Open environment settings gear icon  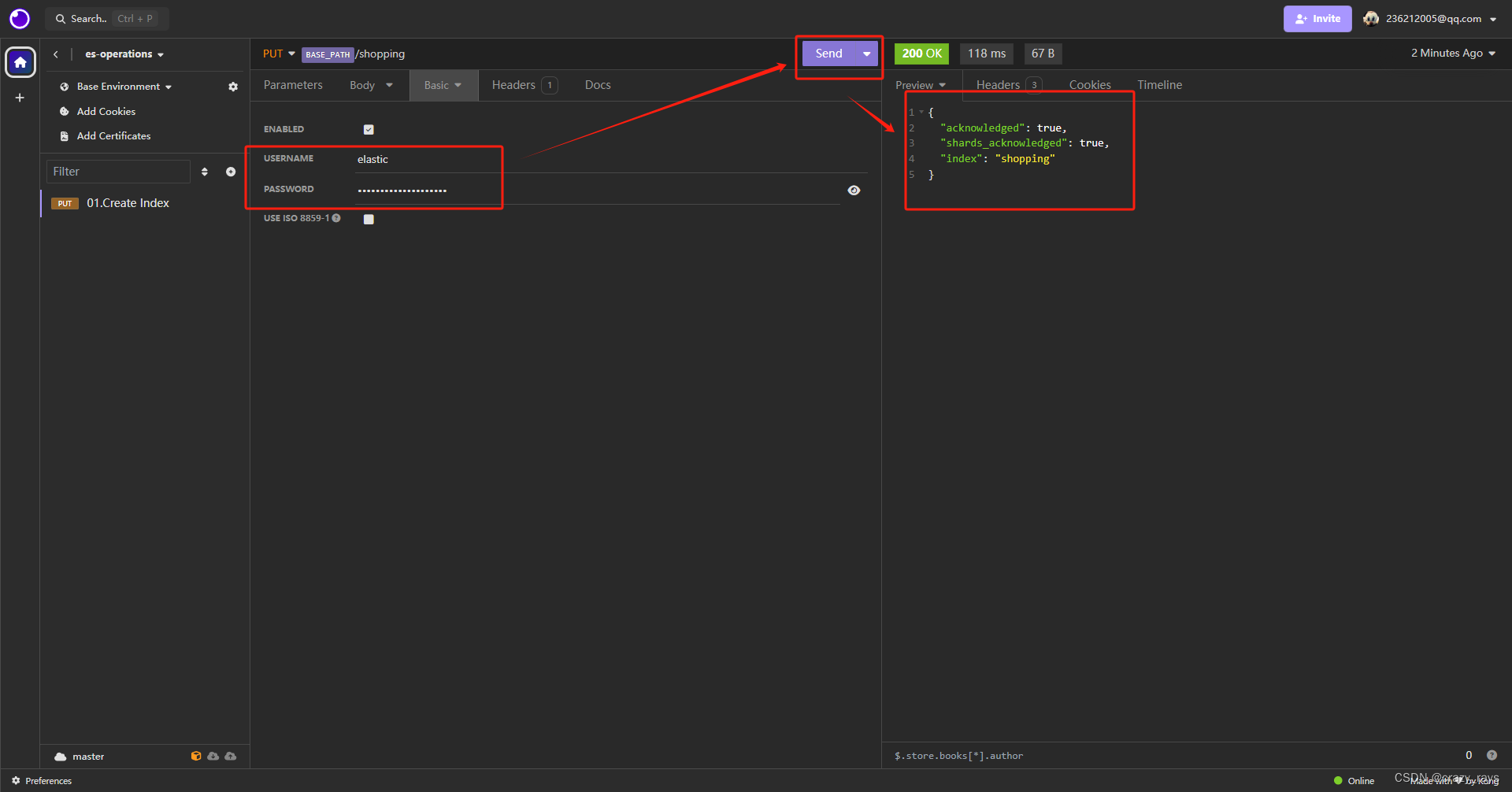pyautogui.click(x=233, y=87)
